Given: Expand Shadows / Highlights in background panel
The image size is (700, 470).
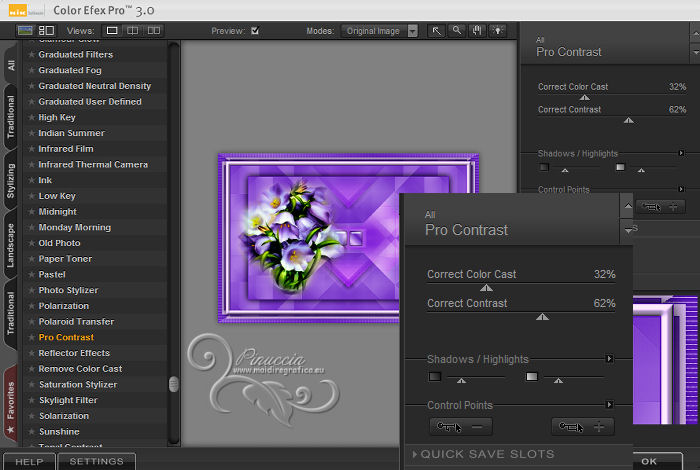Looking at the screenshot, I should pyautogui.click(x=681, y=153).
